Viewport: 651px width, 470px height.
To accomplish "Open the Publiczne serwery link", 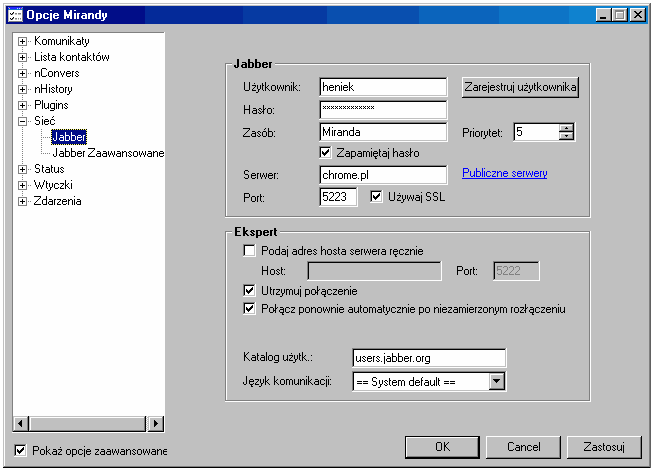I will coord(504,174).
